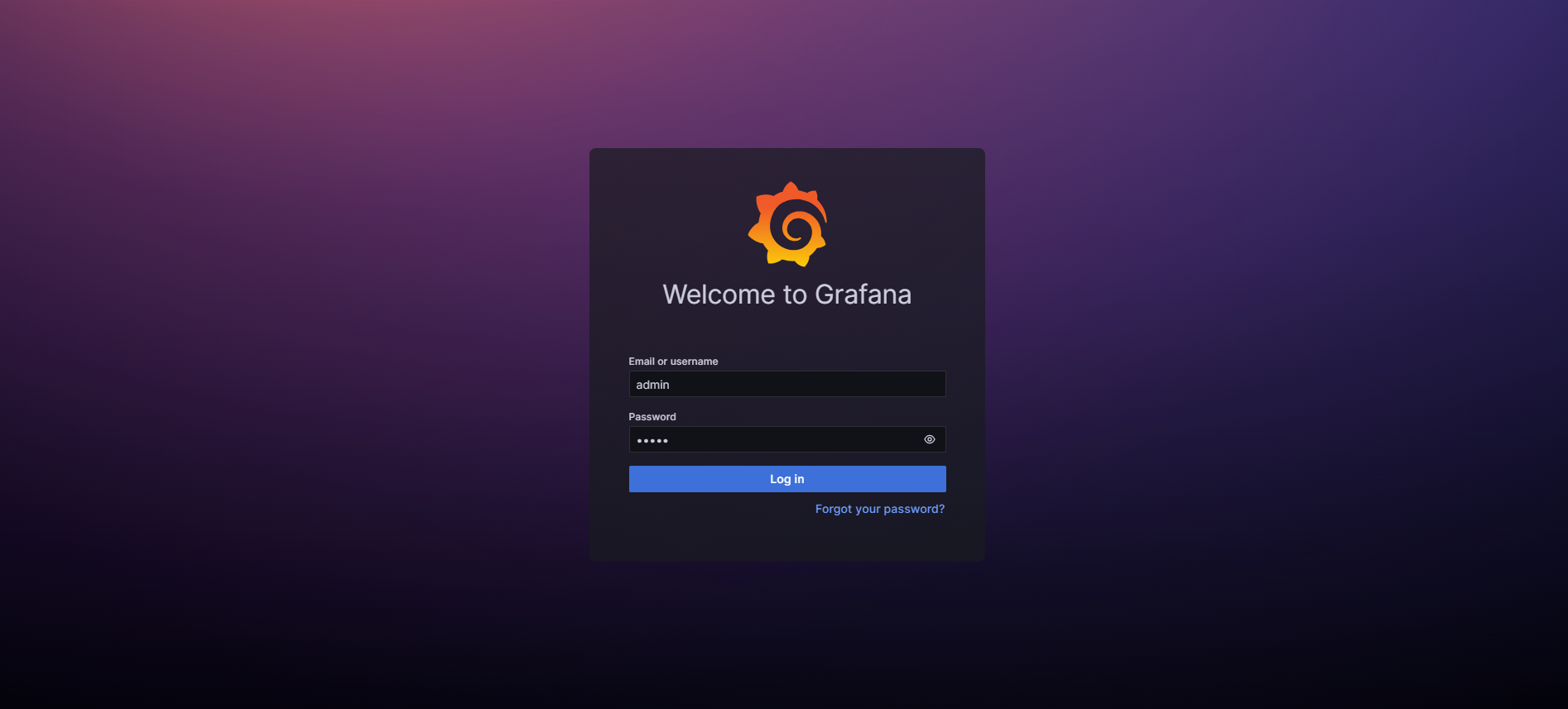
Task: Submit credentials with the blue Log in button
Action: click(786, 479)
